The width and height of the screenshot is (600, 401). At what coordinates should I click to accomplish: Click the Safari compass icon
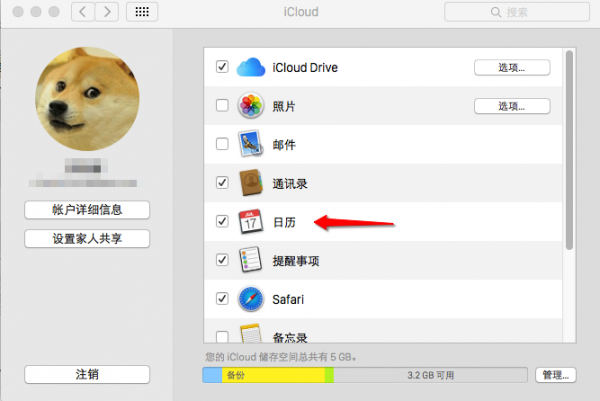click(251, 299)
